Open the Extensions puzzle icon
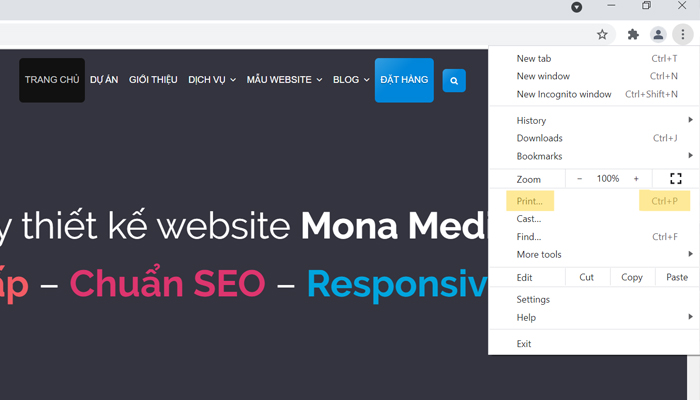The height and width of the screenshot is (400, 700). point(633,34)
